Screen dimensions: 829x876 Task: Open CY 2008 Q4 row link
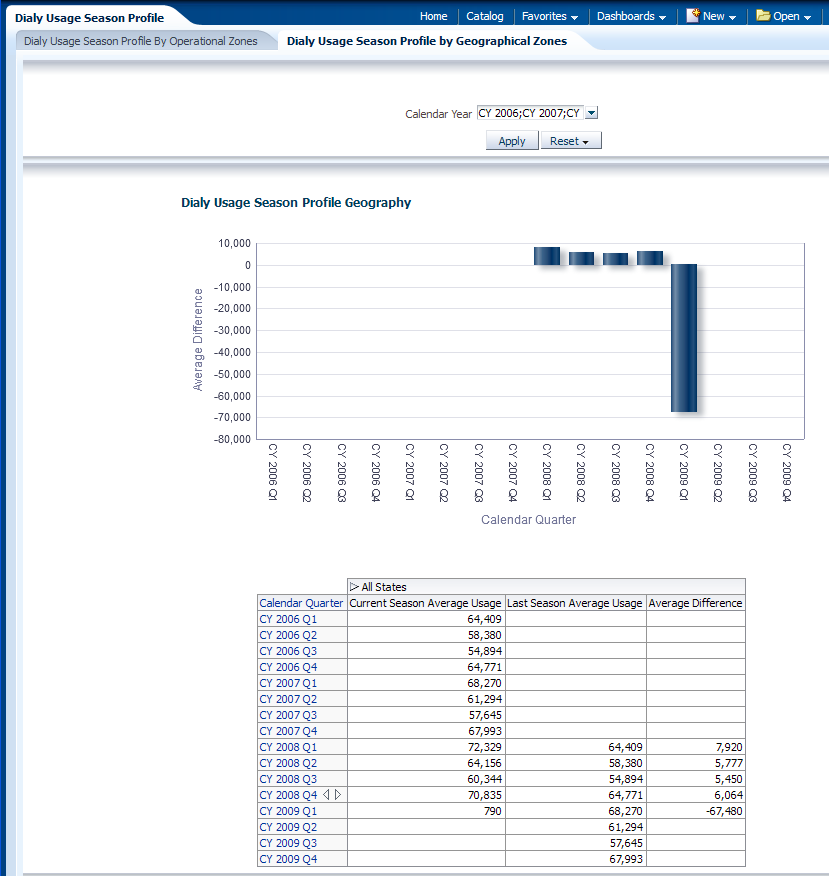coord(288,795)
